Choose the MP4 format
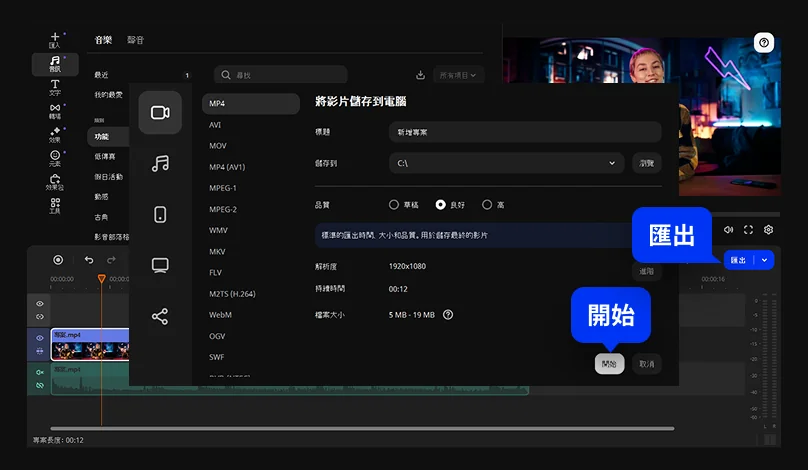The width and height of the screenshot is (808, 470). pos(251,104)
